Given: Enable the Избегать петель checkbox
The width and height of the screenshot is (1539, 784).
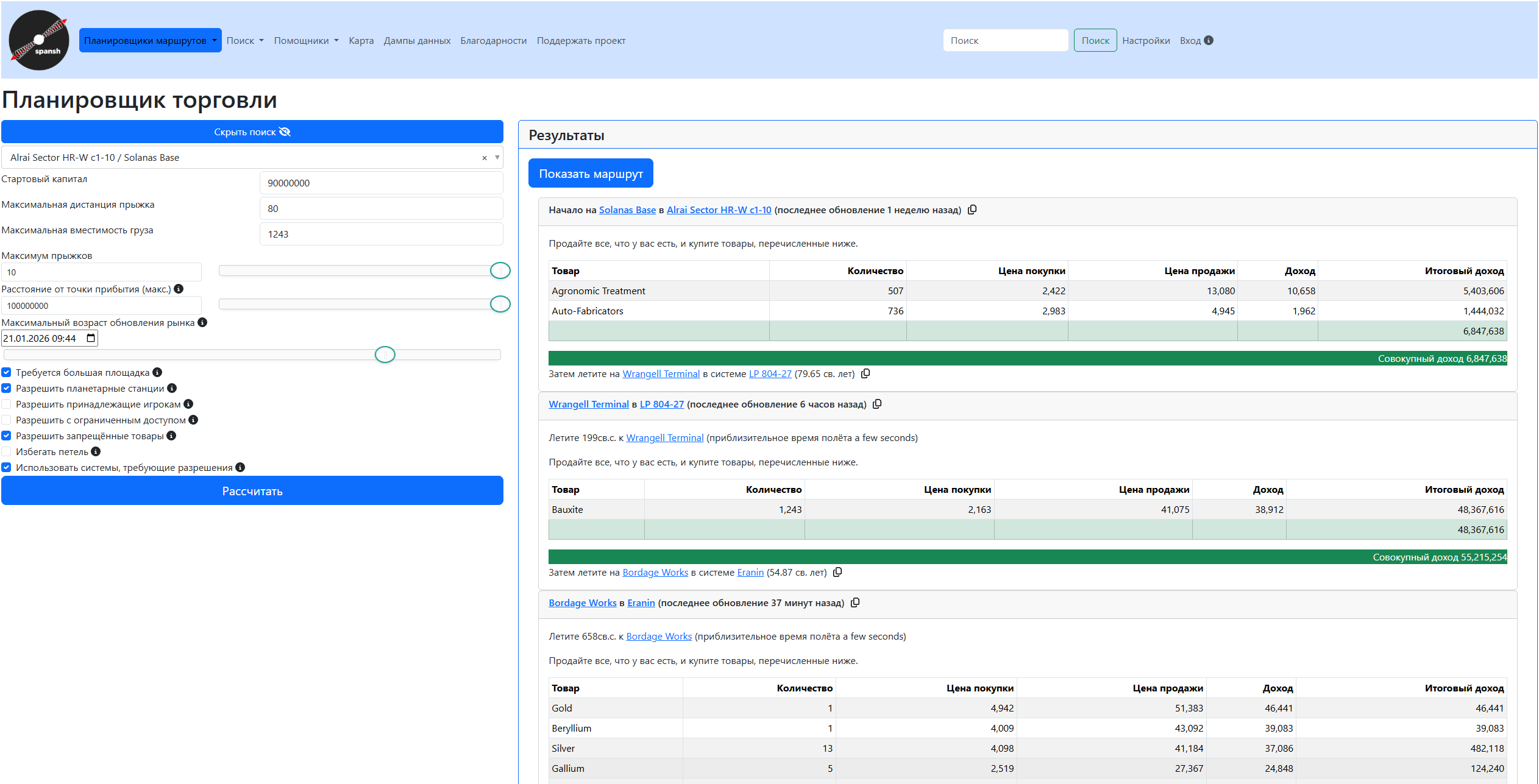Looking at the screenshot, I should [7, 451].
